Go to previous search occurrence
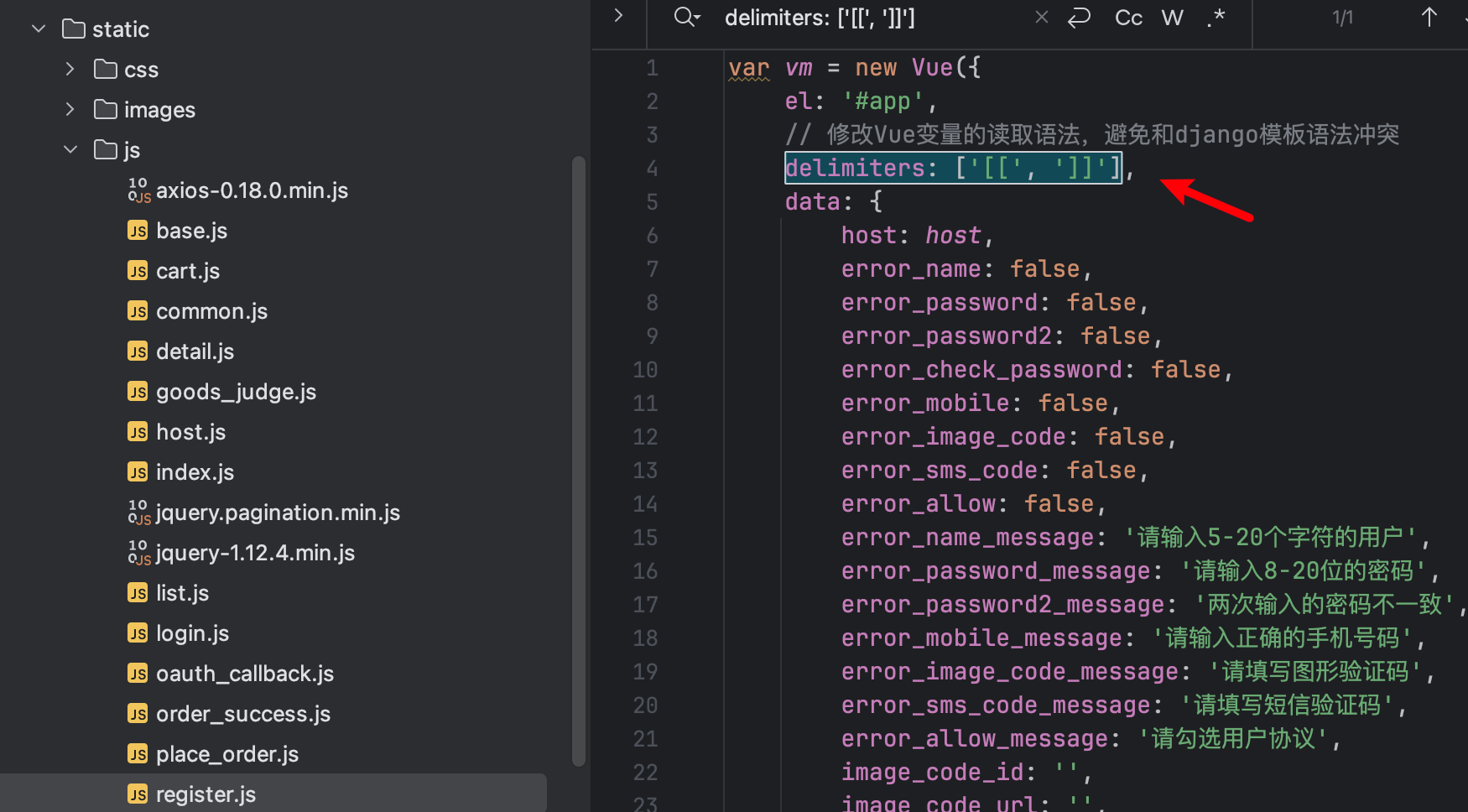This screenshot has width=1468, height=812. 1429,18
